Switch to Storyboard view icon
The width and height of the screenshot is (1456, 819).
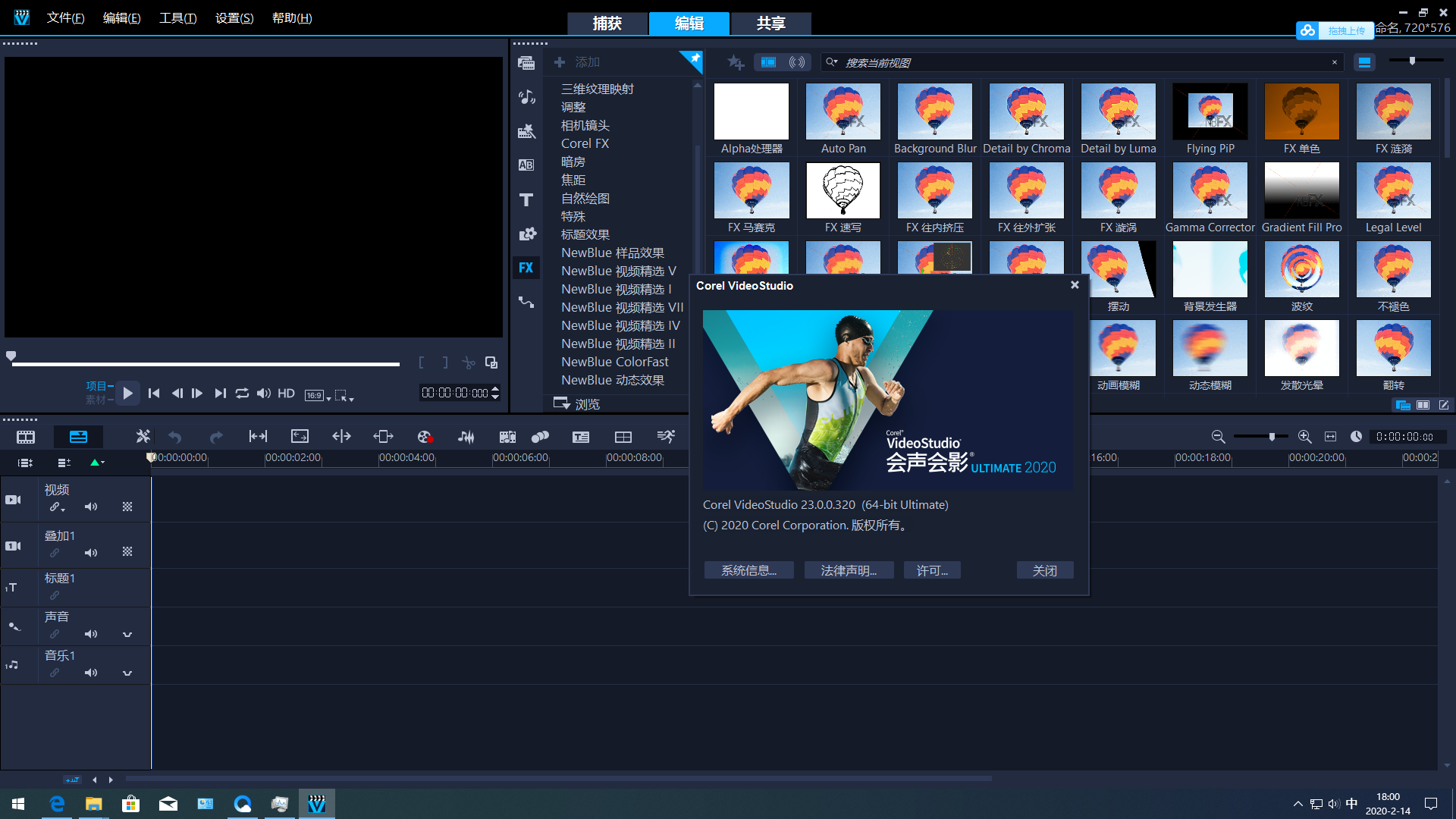(x=26, y=437)
